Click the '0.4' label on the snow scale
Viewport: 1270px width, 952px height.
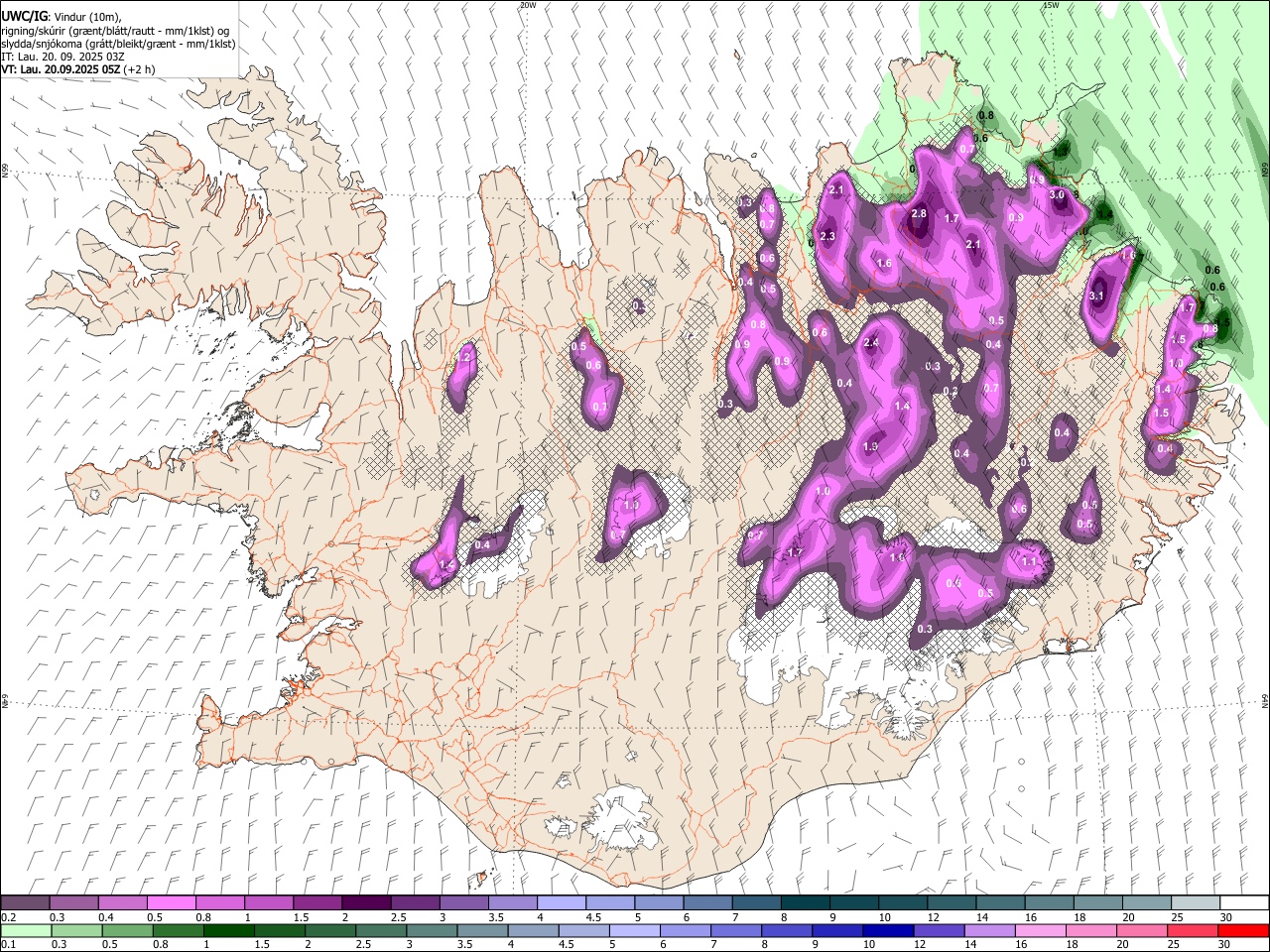point(106,917)
